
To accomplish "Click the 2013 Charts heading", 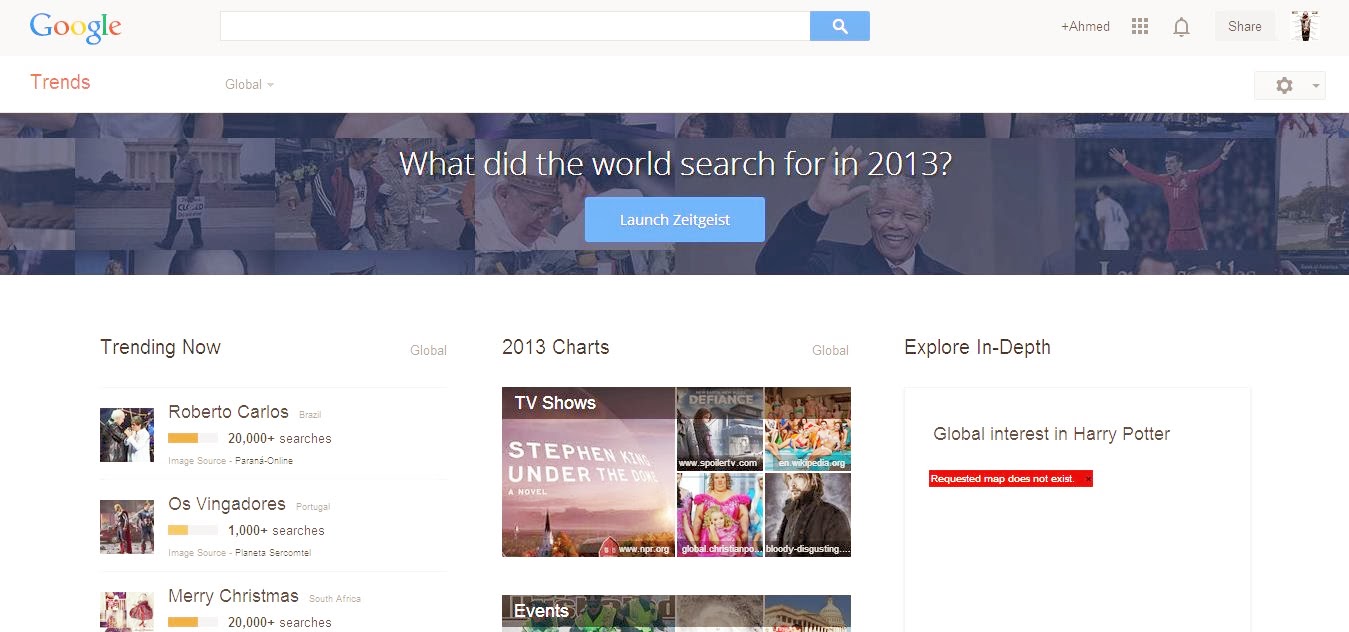I will click(x=555, y=347).
